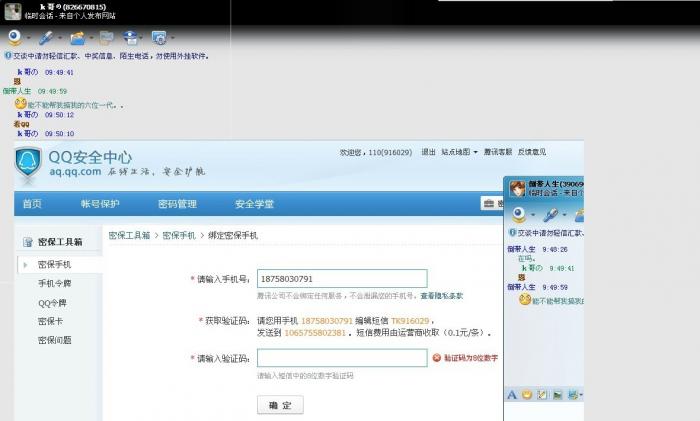The image size is (700, 421).
Task: Expand the voice call options arrow in the k哥 chat
Action: pos(60,38)
